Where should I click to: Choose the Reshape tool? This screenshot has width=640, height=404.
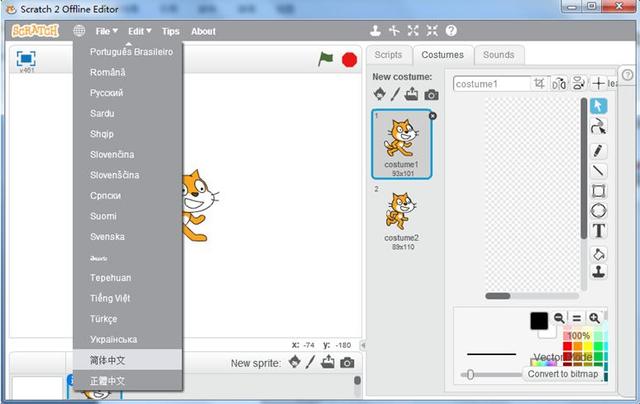click(598, 127)
